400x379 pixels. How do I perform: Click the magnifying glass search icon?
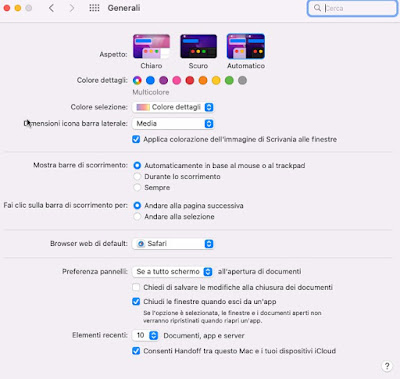click(x=317, y=8)
